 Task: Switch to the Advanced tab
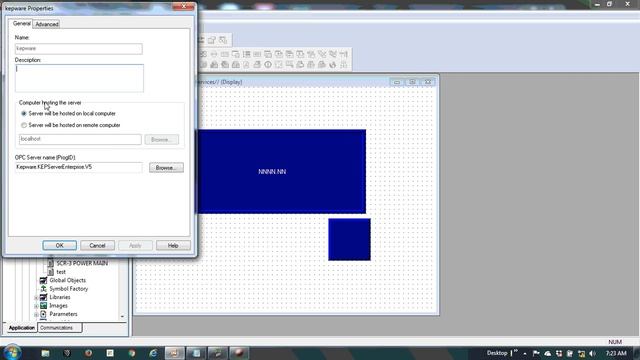pyautogui.click(x=47, y=24)
